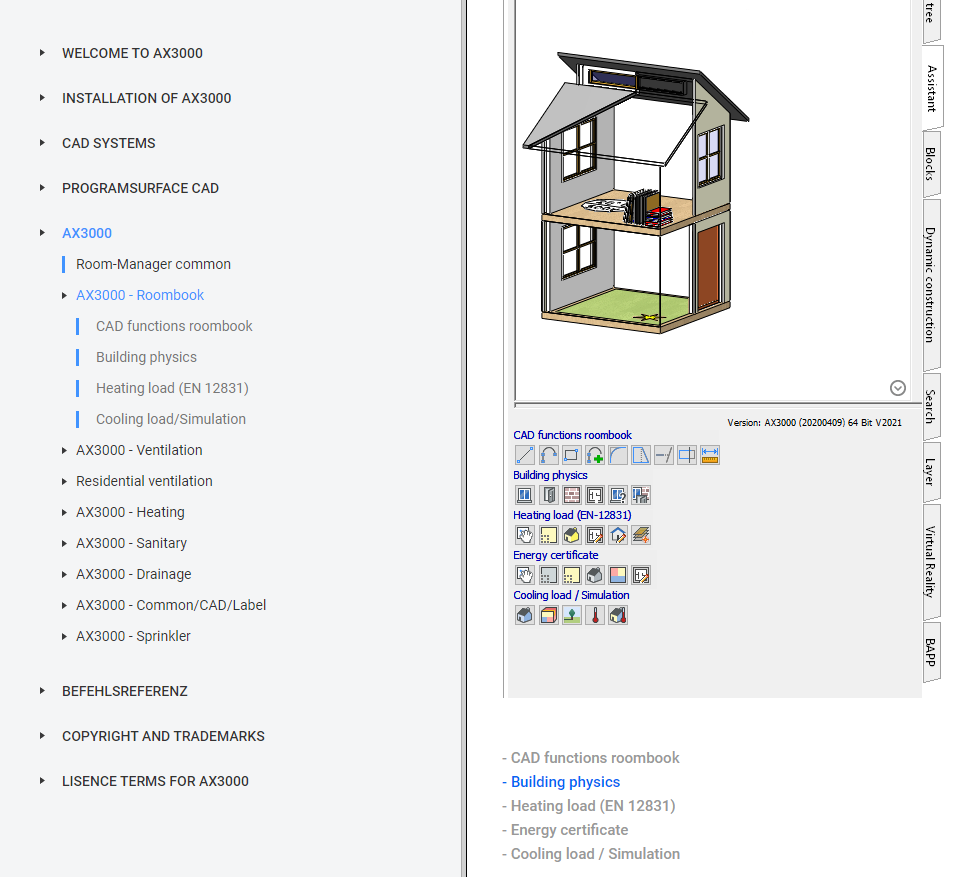Select the gray house icon under Energy certificate
The image size is (957, 877).
[594, 575]
